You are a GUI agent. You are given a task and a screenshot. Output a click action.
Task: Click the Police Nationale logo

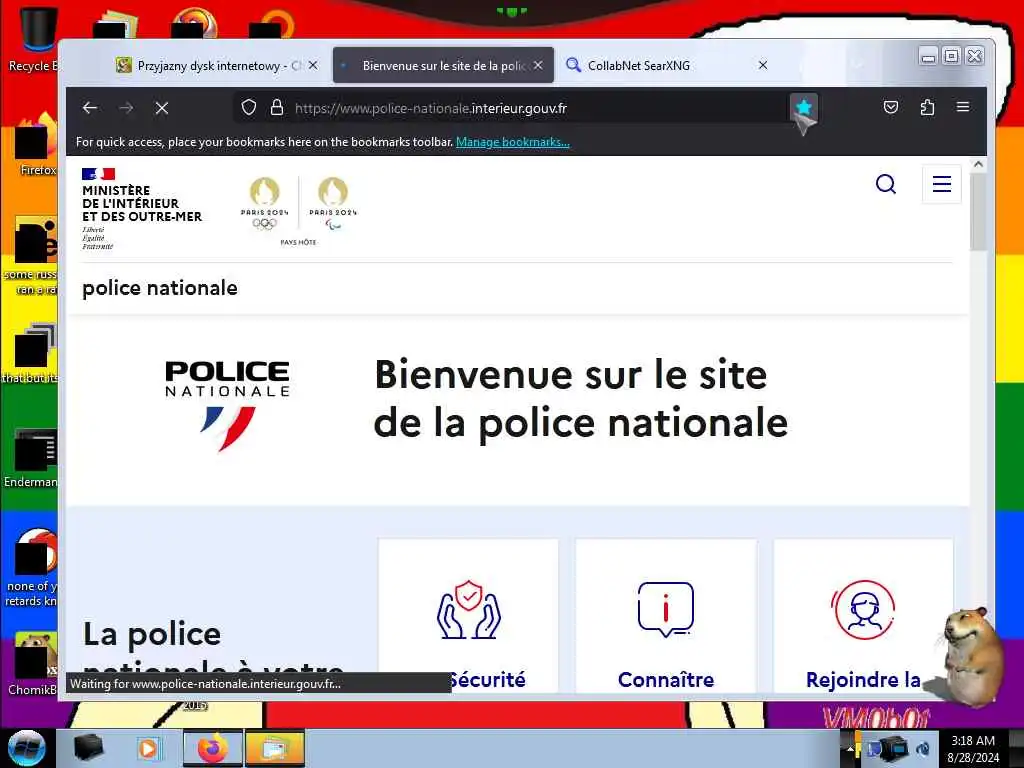227,406
